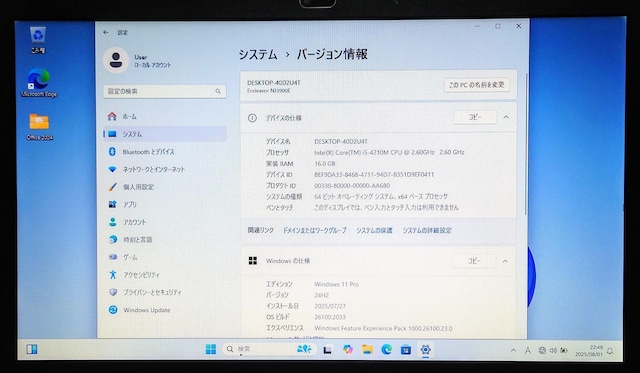Click the IME A input indicator
The height and width of the screenshot is (373, 640).
[x=528, y=351]
